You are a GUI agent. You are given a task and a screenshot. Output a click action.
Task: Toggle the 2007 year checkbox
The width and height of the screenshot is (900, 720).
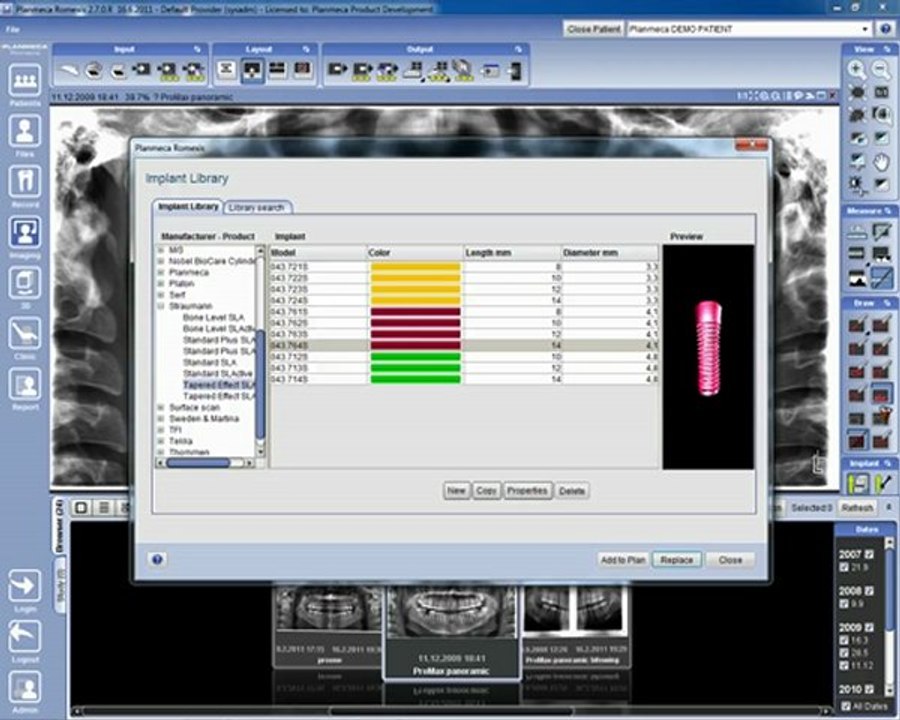(x=869, y=555)
